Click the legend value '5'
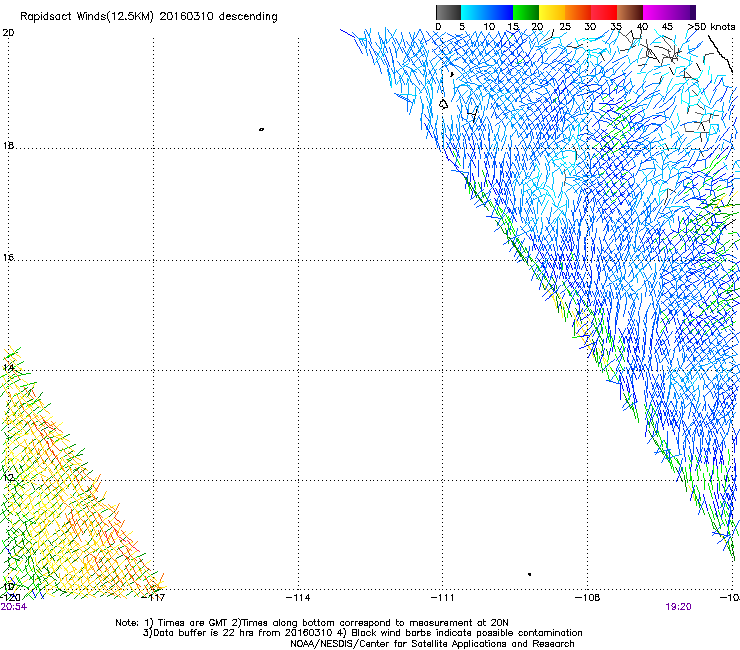Viewport: 740px width, 650px height. [462, 27]
